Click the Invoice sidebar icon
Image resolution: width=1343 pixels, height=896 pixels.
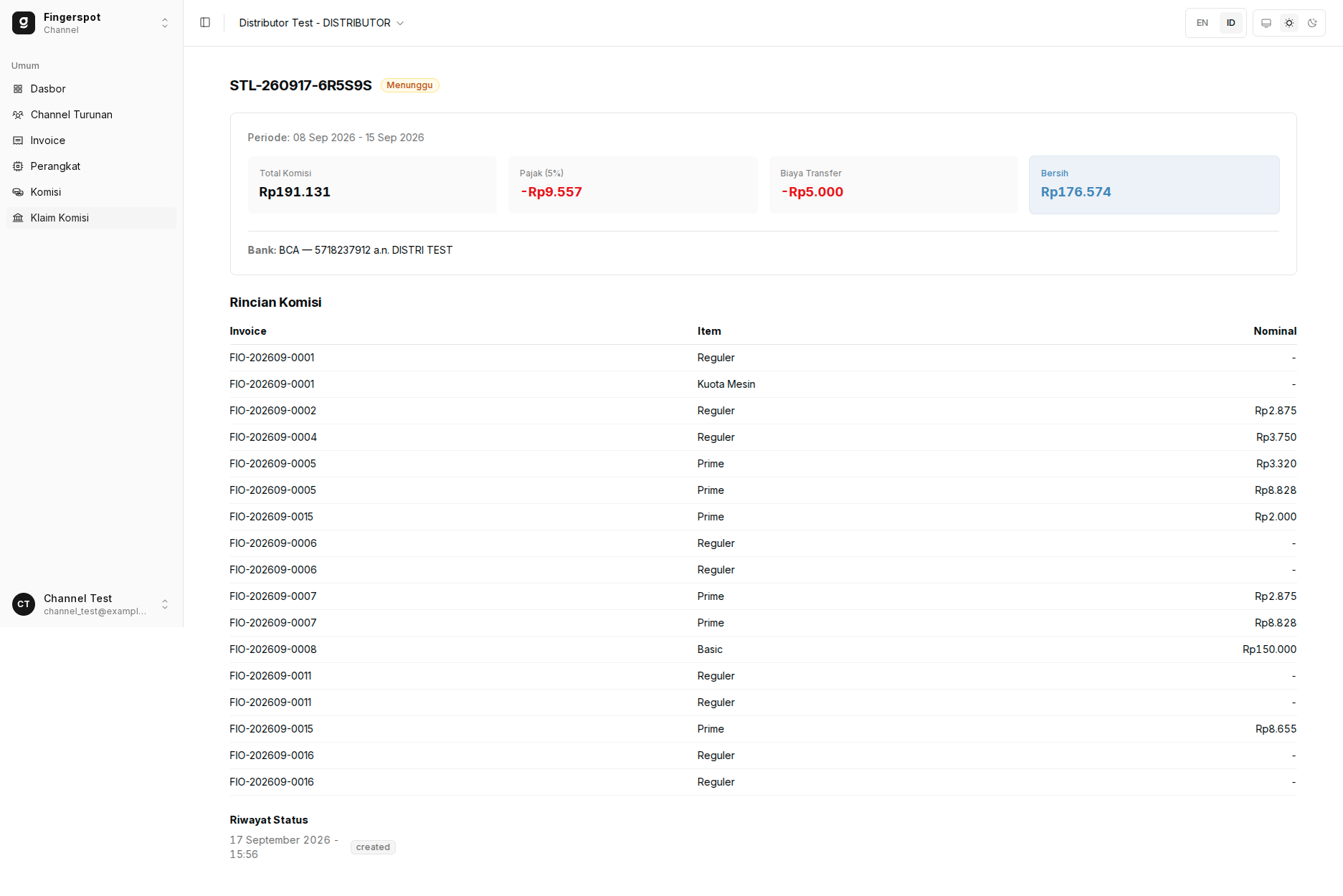tap(18, 140)
